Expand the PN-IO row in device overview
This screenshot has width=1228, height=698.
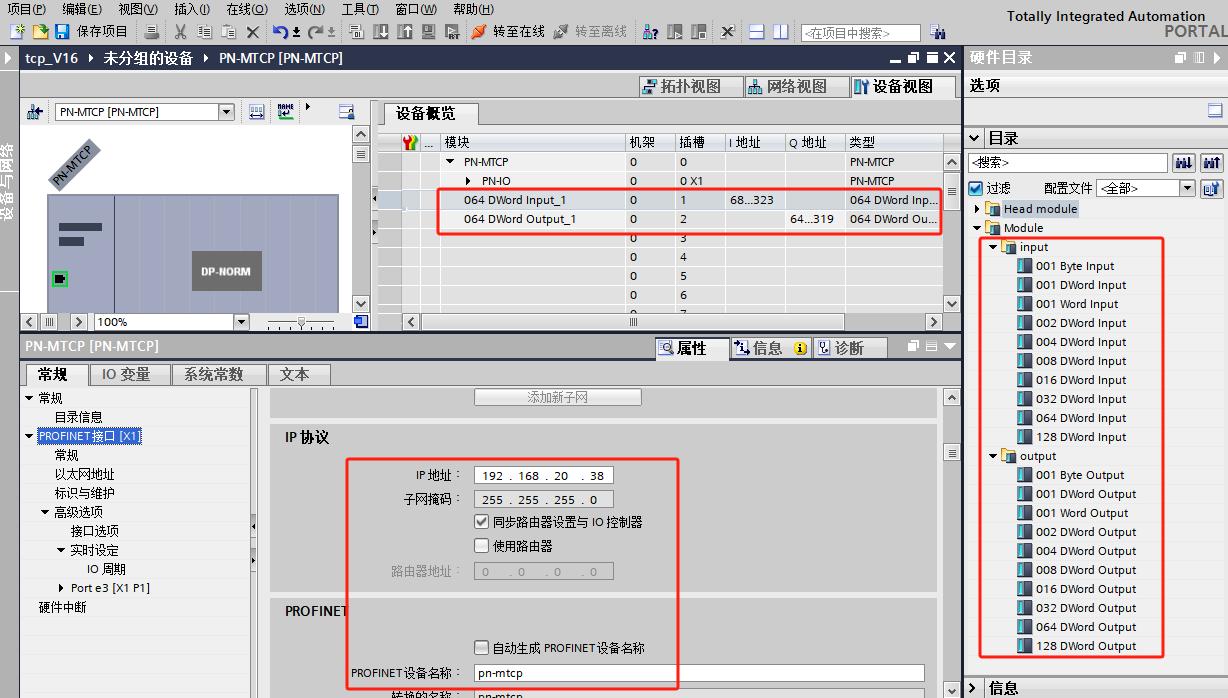(x=469, y=181)
